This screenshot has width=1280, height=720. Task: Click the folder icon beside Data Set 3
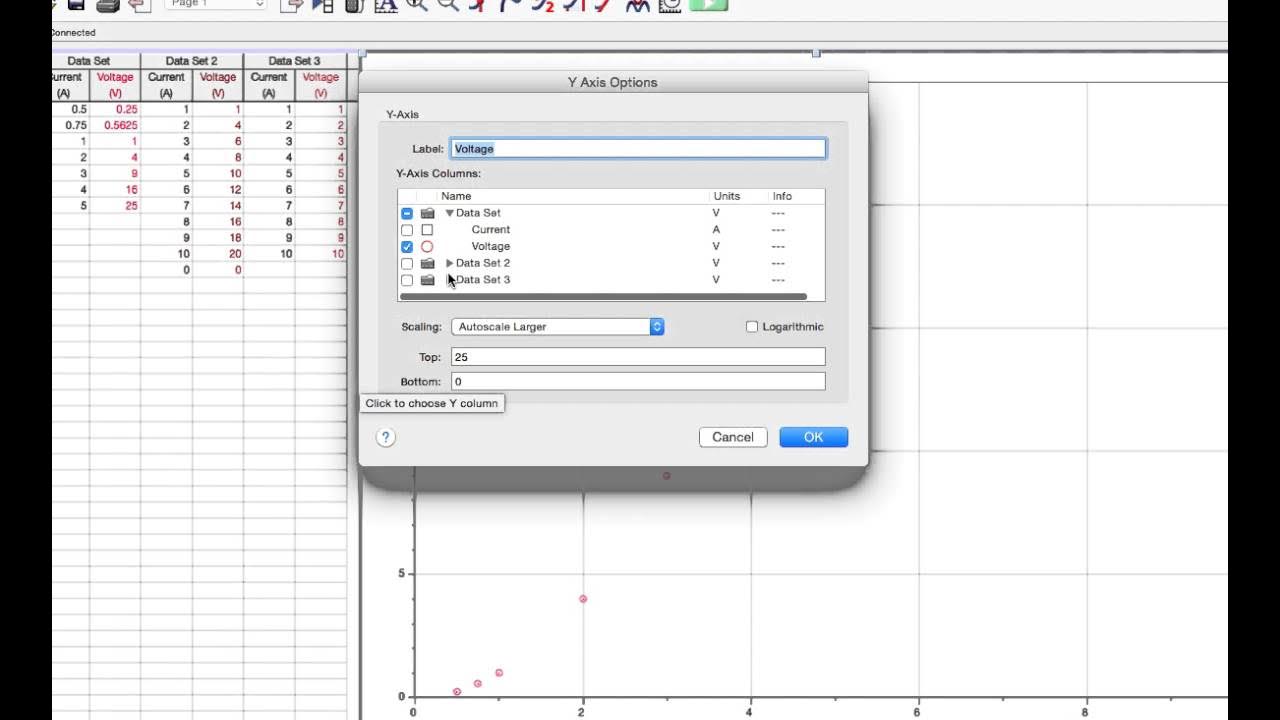[x=427, y=280]
